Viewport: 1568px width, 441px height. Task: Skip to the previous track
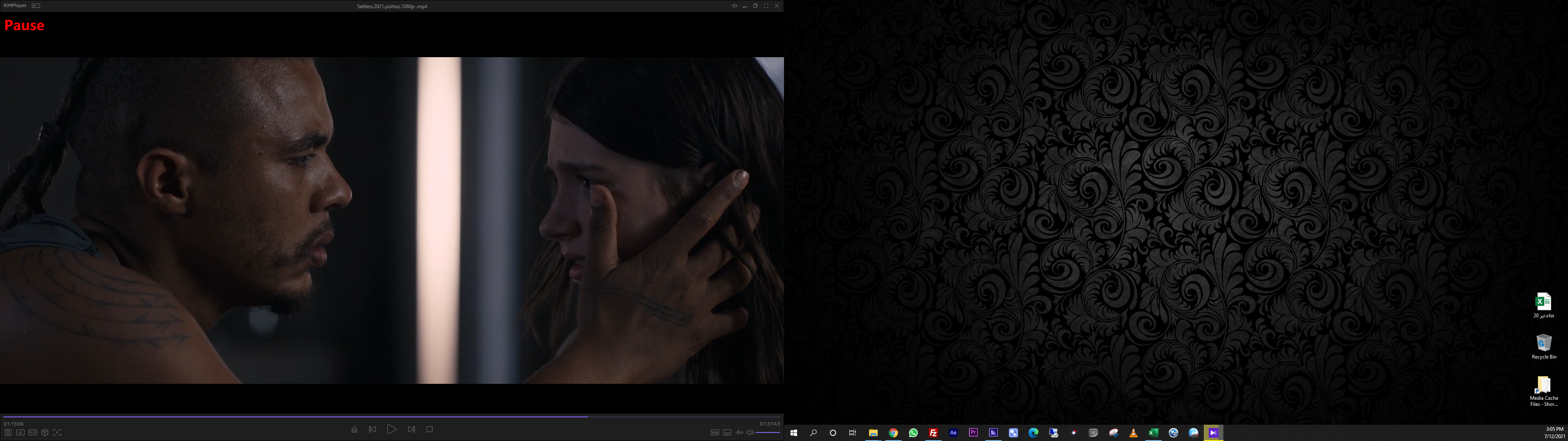click(372, 430)
